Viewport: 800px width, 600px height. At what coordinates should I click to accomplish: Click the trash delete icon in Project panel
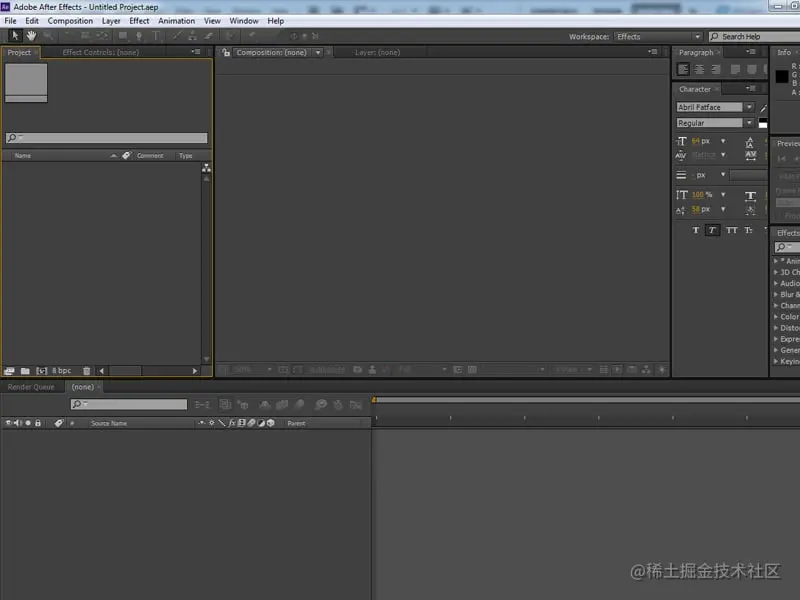point(87,371)
